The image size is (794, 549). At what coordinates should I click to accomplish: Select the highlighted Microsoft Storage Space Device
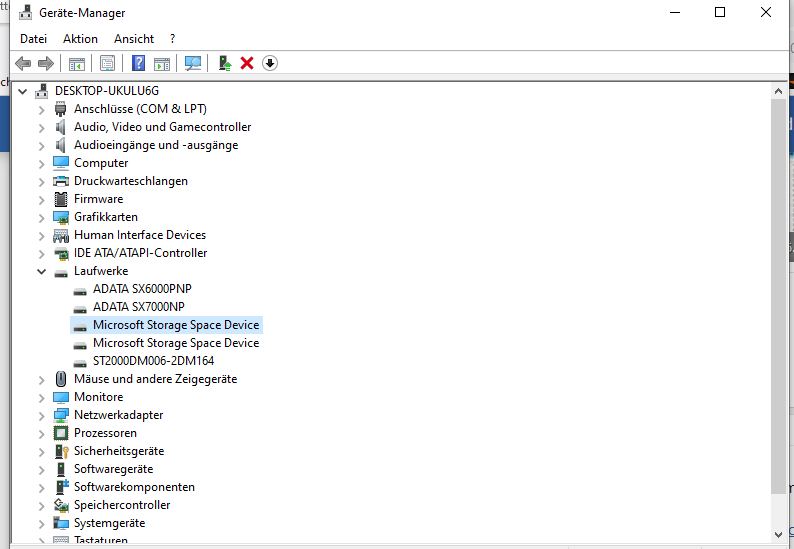click(176, 325)
